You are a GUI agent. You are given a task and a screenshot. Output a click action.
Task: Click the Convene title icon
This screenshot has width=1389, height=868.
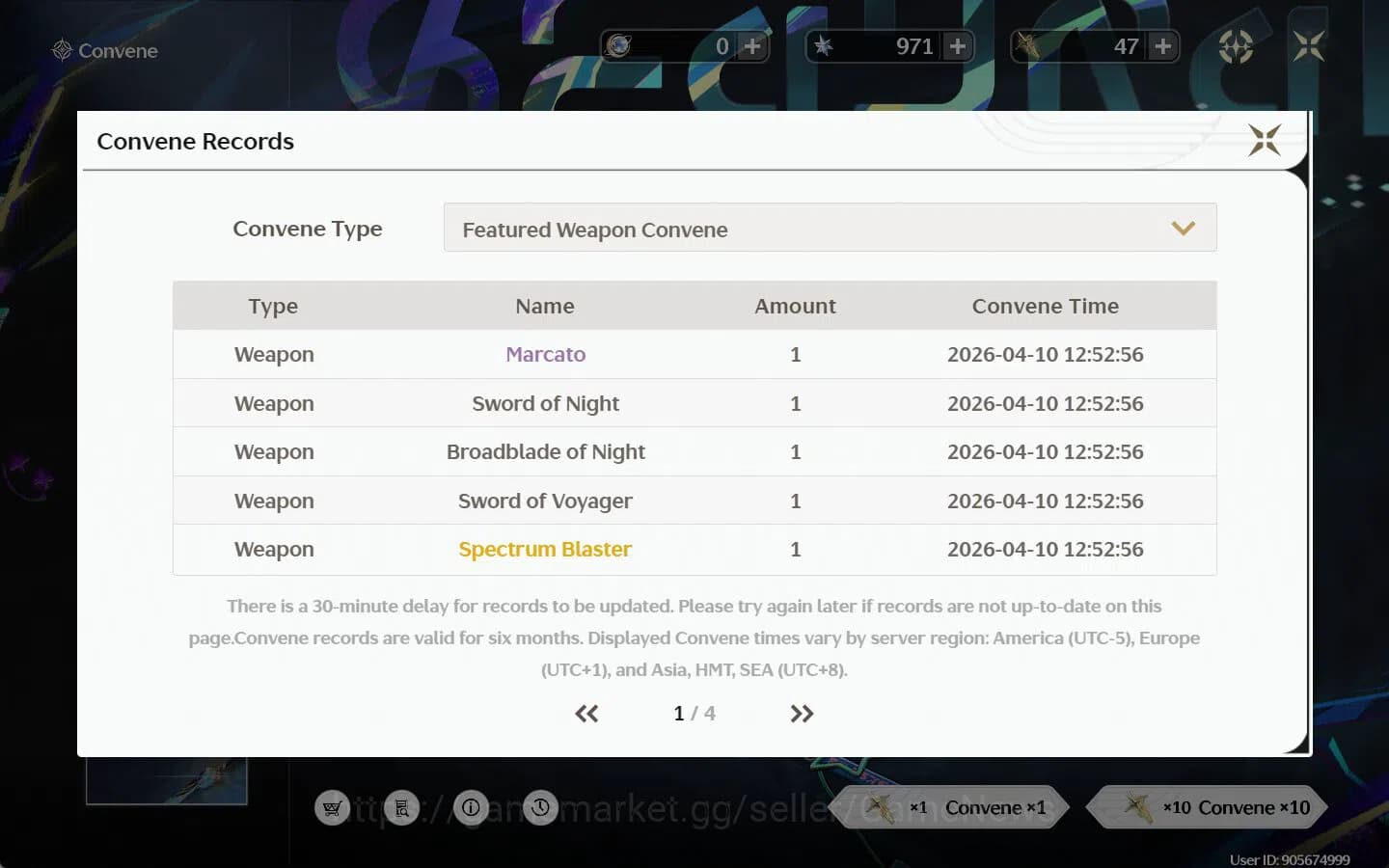pos(62,50)
